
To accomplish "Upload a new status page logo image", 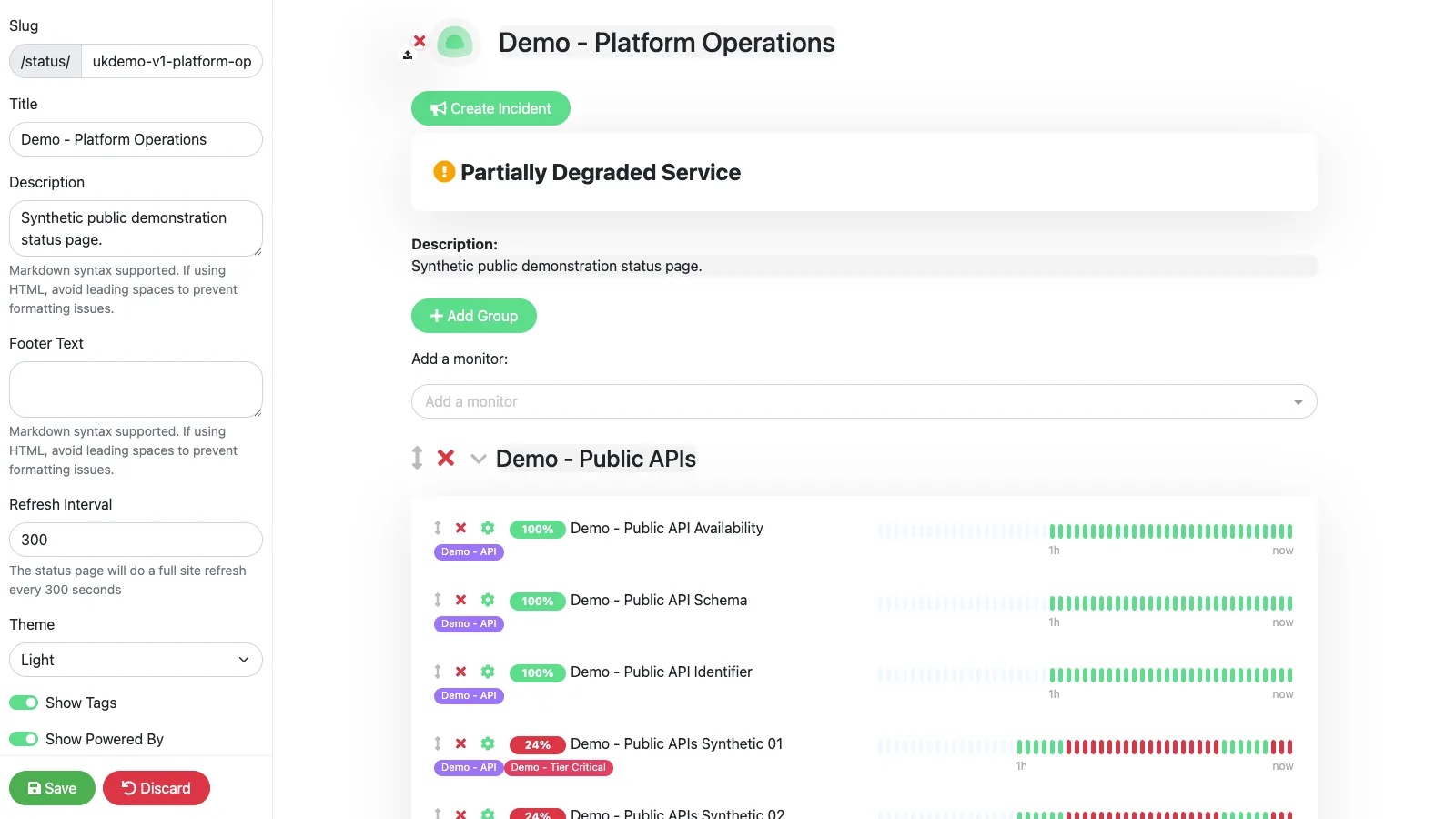I will [408, 56].
